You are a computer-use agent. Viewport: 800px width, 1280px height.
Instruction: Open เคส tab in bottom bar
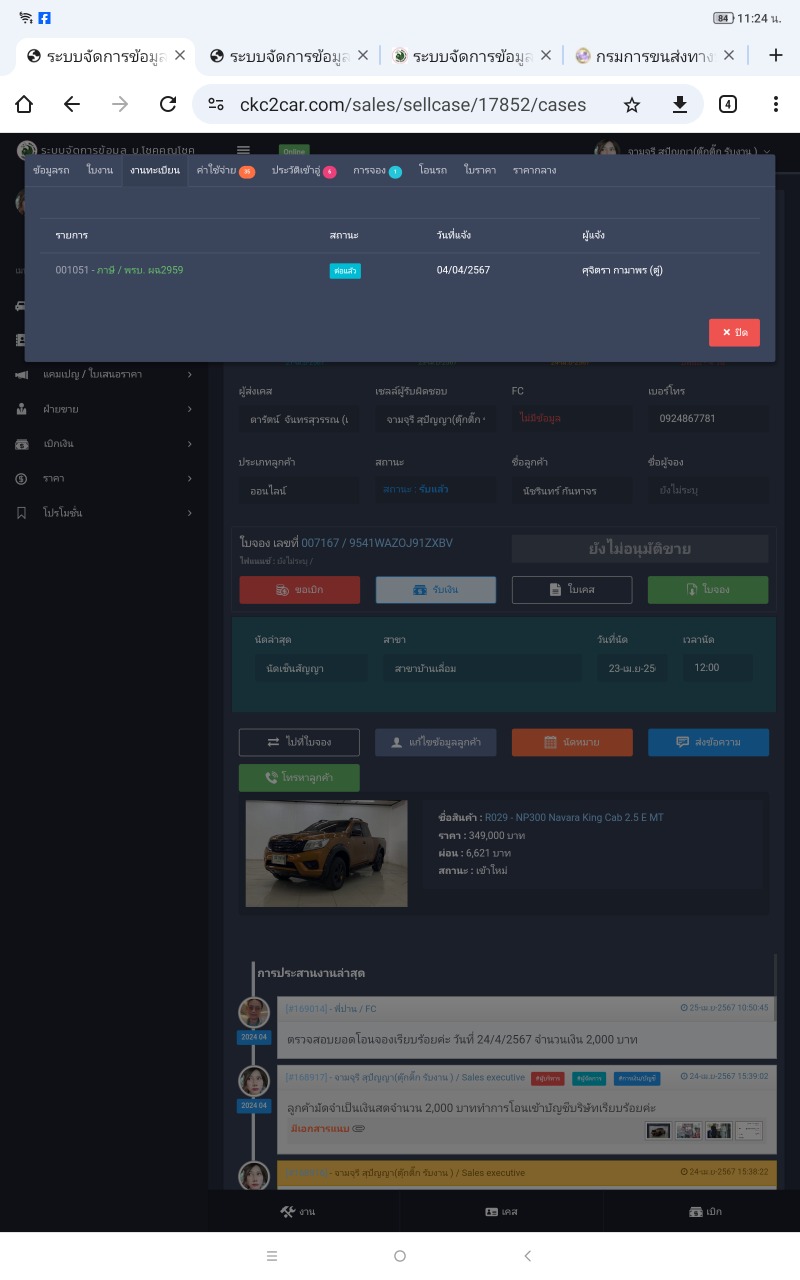click(x=501, y=1211)
